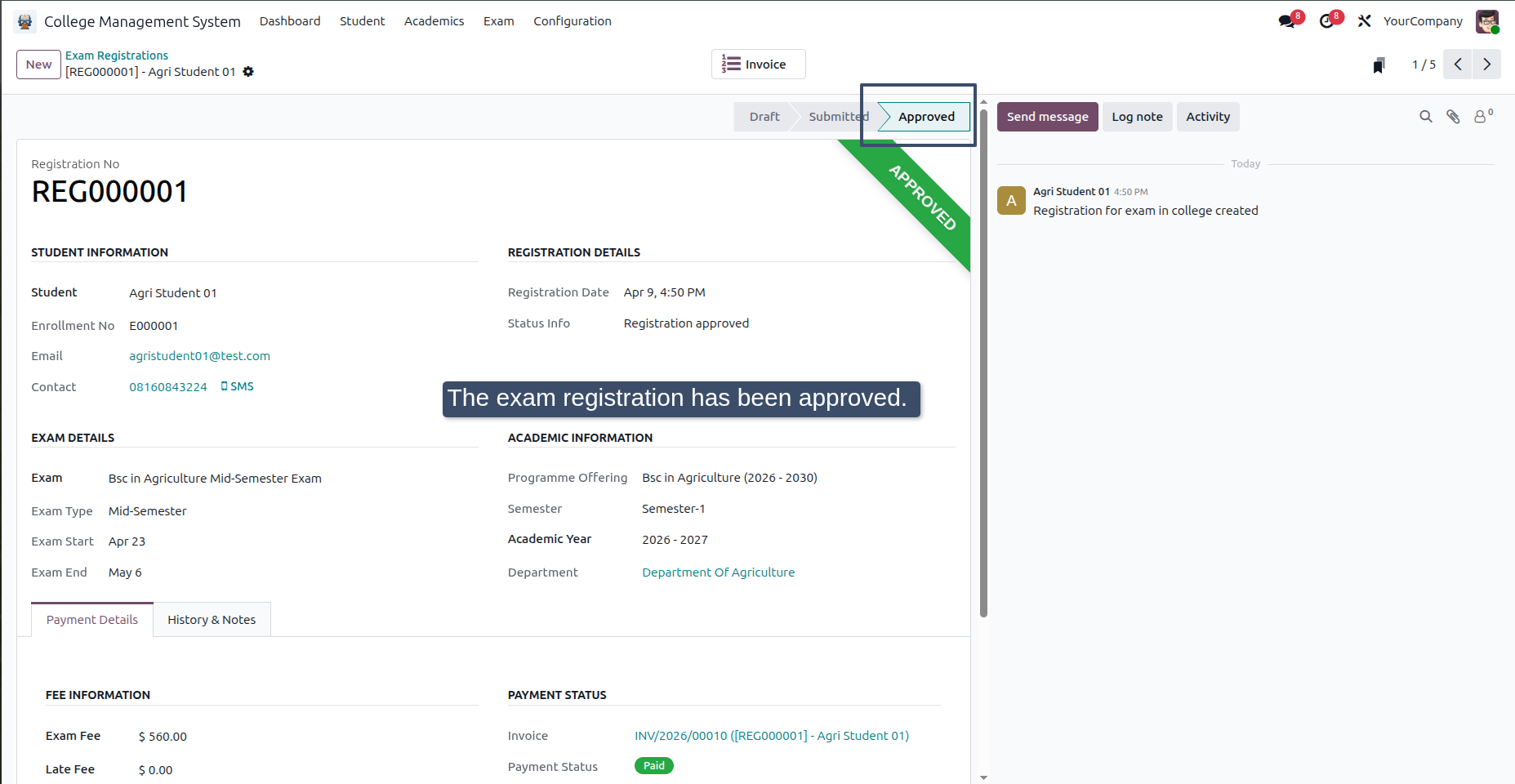Click the form's vertical scrollbar
The width and height of the screenshot is (1515, 784).
coord(983,363)
